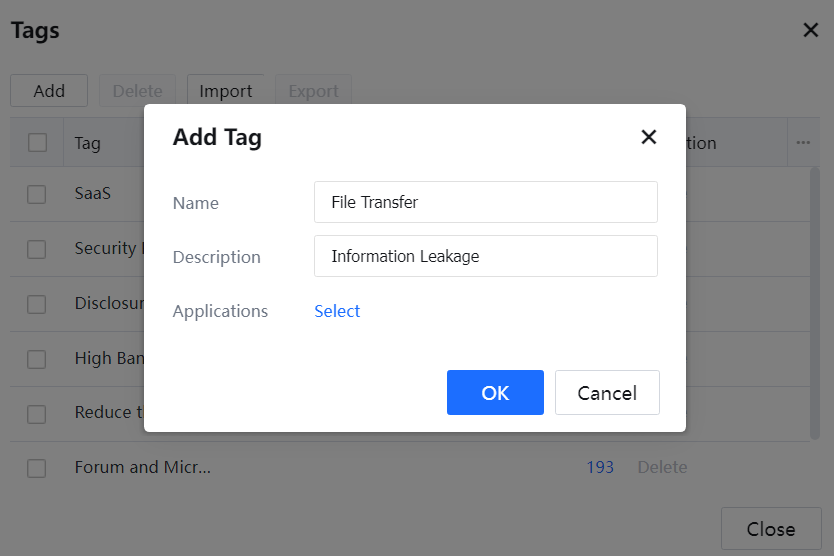Check the Forum and Micr... row checkbox

(x=37, y=467)
